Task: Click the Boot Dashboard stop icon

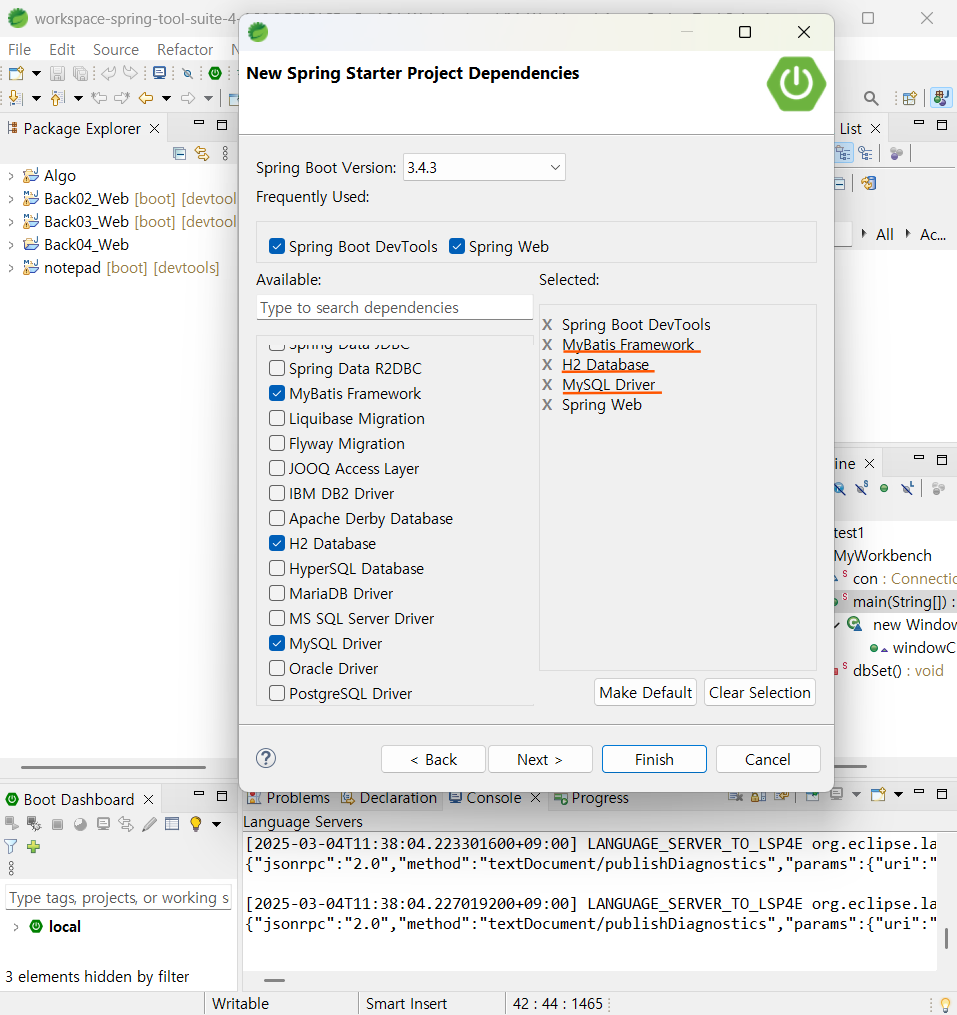Action: 57,824
